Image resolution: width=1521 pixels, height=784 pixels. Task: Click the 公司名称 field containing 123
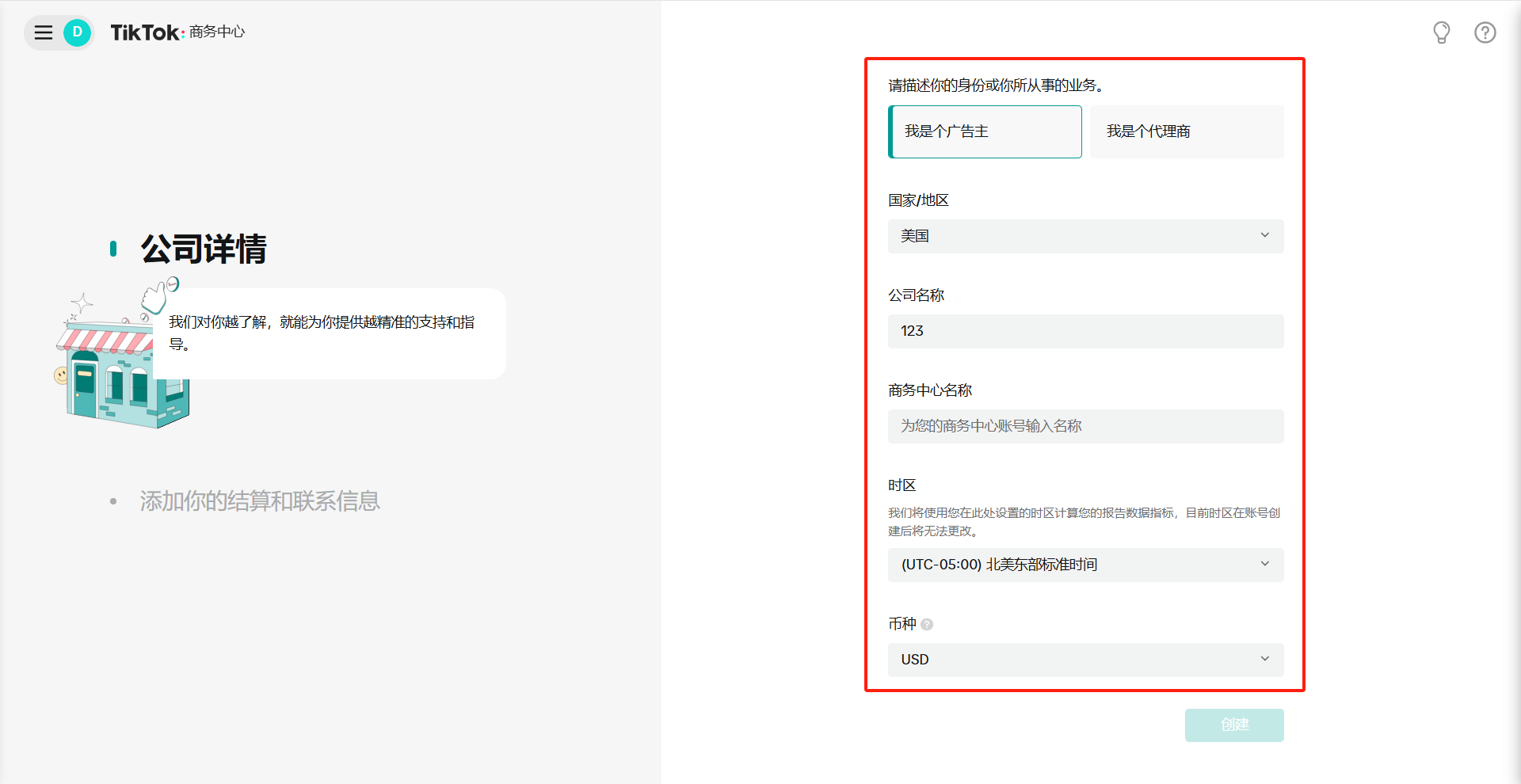click(x=1085, y=331)
